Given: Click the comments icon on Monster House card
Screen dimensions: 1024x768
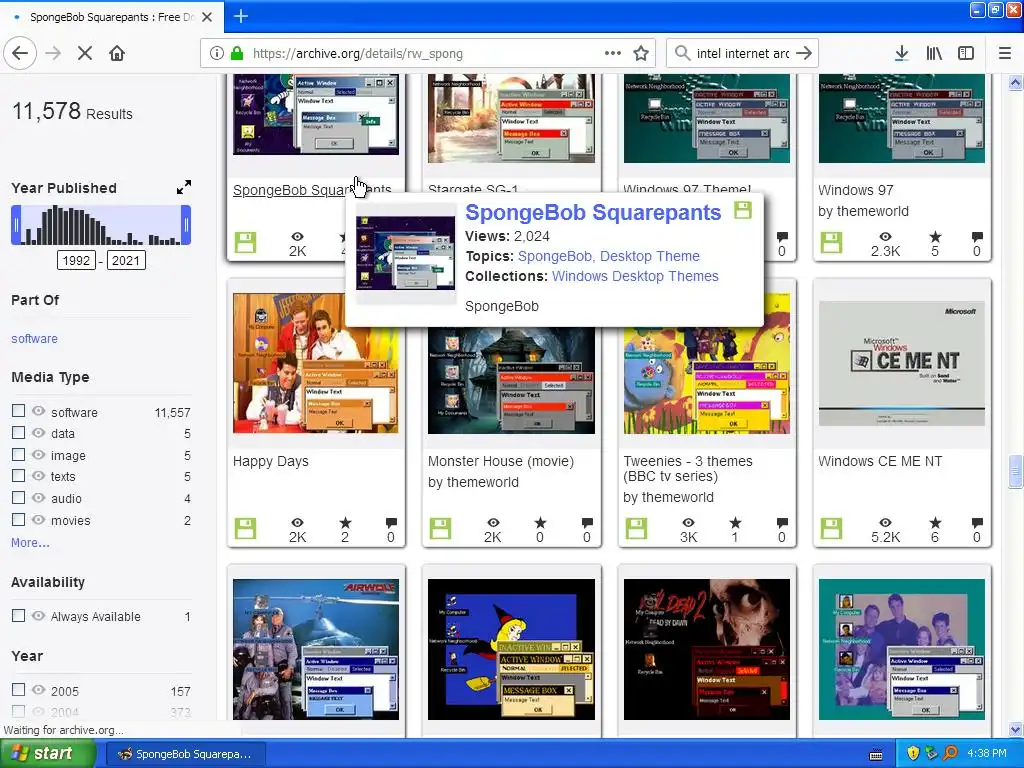Looking at the screenshot, I should tap(586, 522).
